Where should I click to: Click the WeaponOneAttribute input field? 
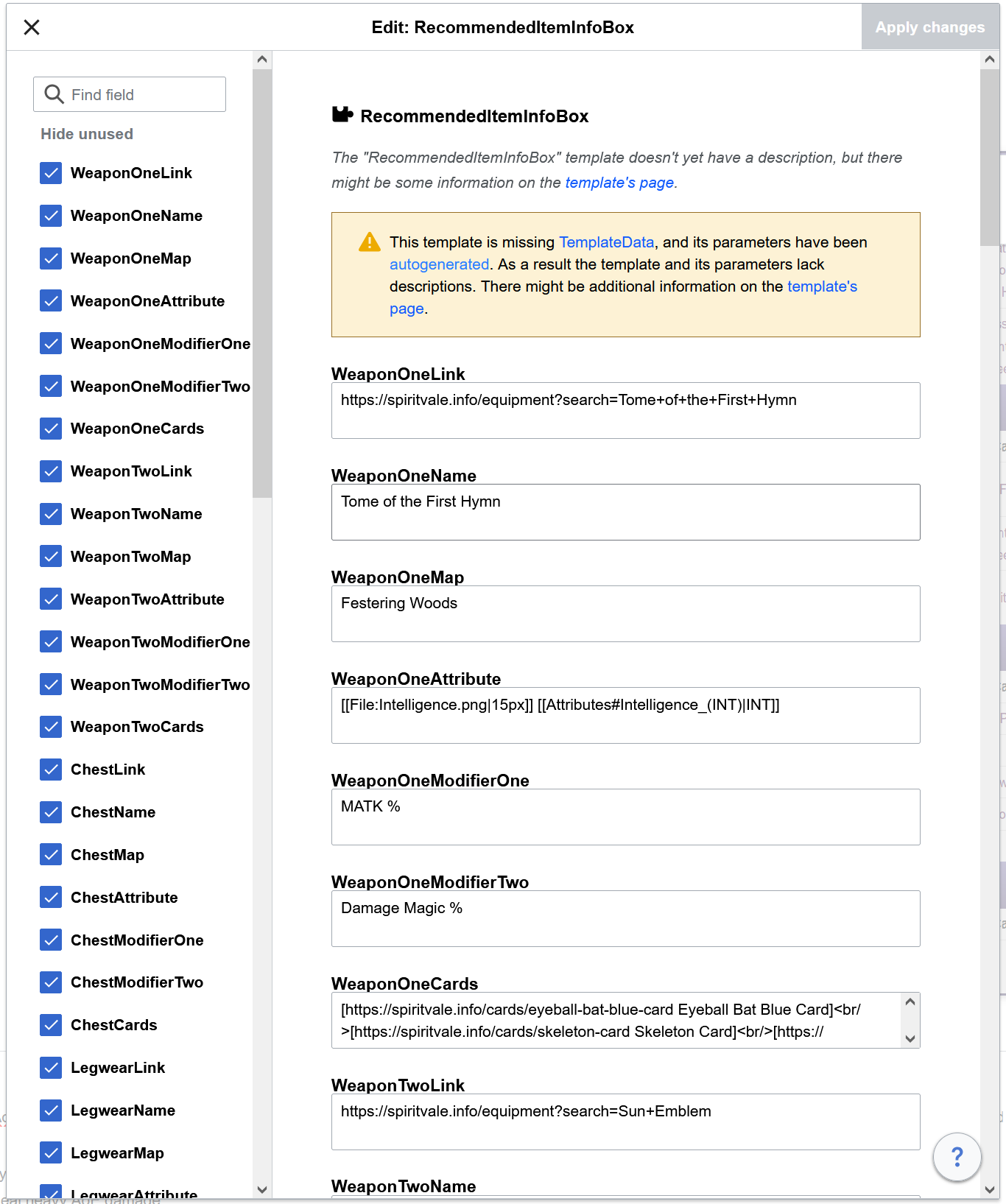click(x=626, y=716)
